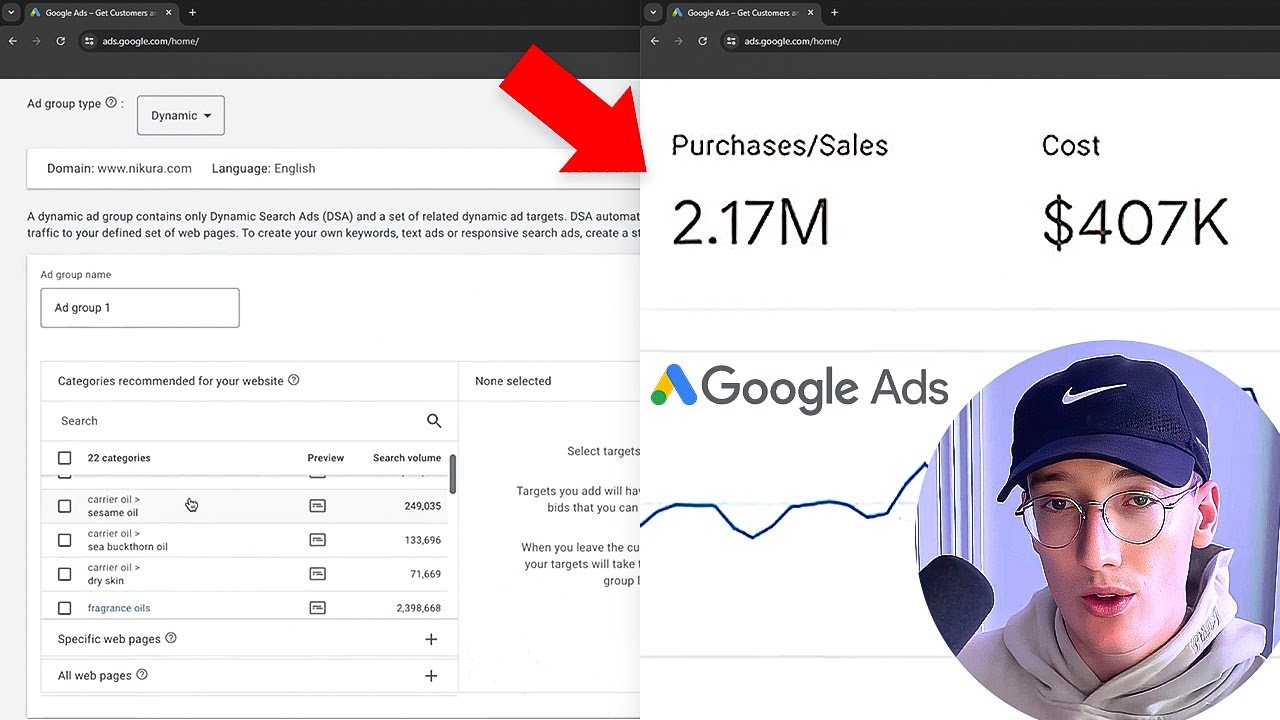Open tab search chevron in right browser window
This screenshot has width=1280, height=720.
653,13
